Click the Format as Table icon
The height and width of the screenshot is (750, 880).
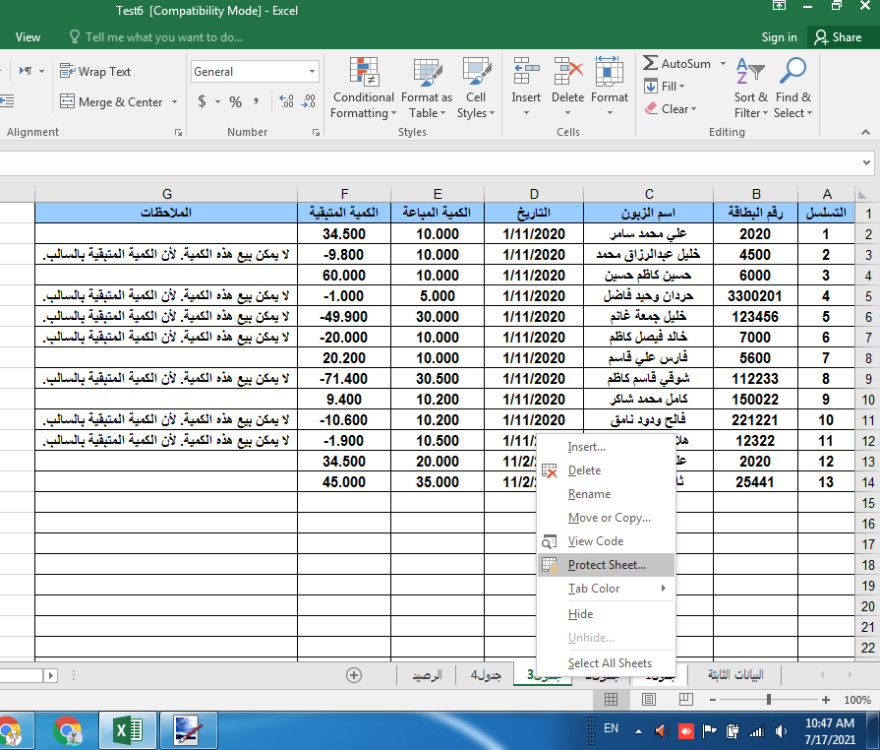click(x=427, y=88)
